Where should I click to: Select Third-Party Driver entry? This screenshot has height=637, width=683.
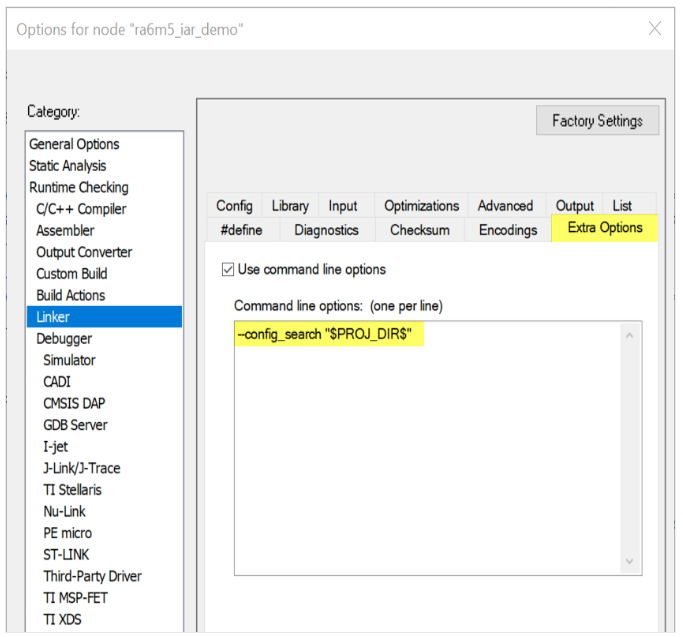click(x=92, y=576)
